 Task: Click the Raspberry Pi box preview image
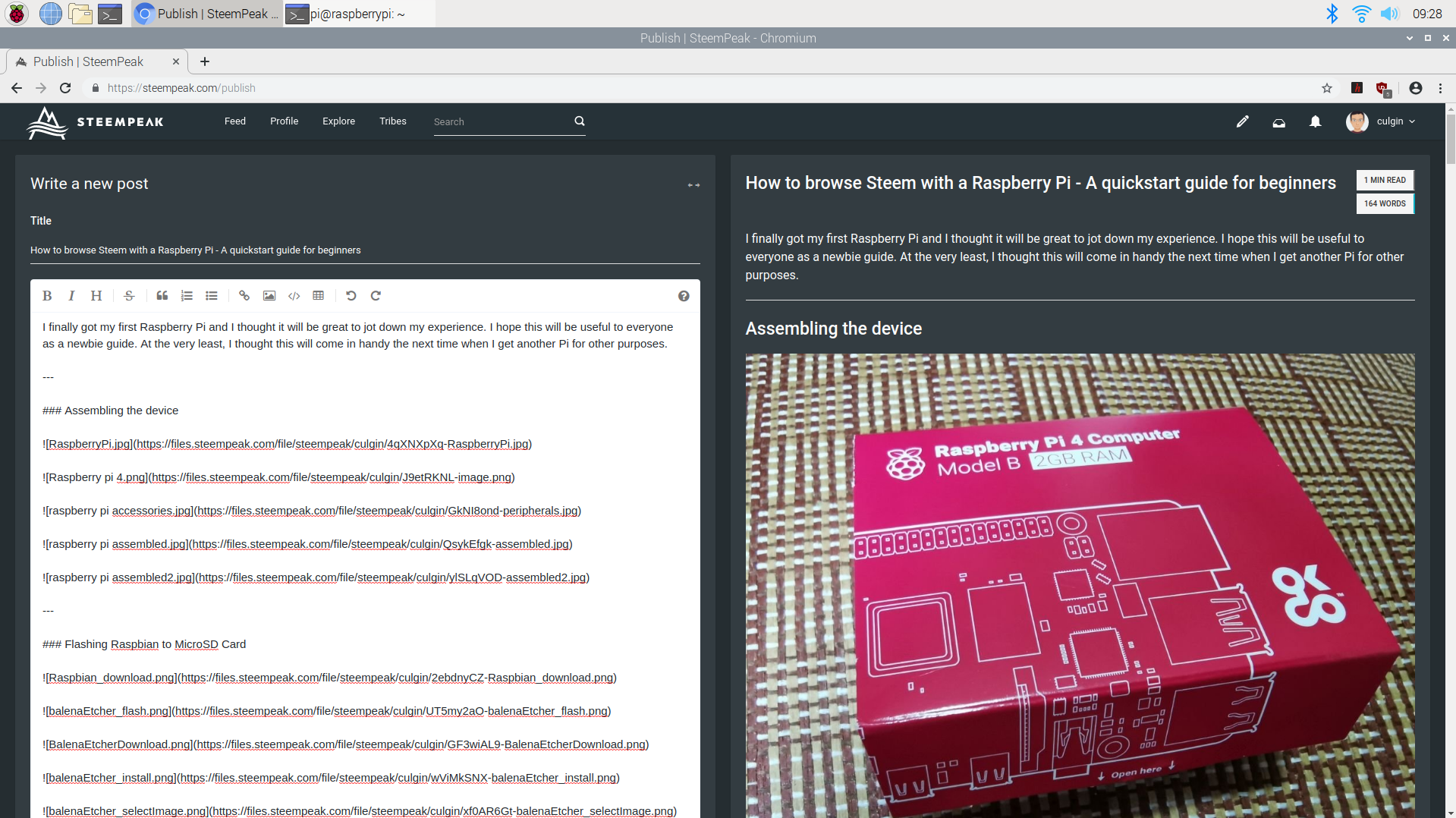pos(1080,585)
